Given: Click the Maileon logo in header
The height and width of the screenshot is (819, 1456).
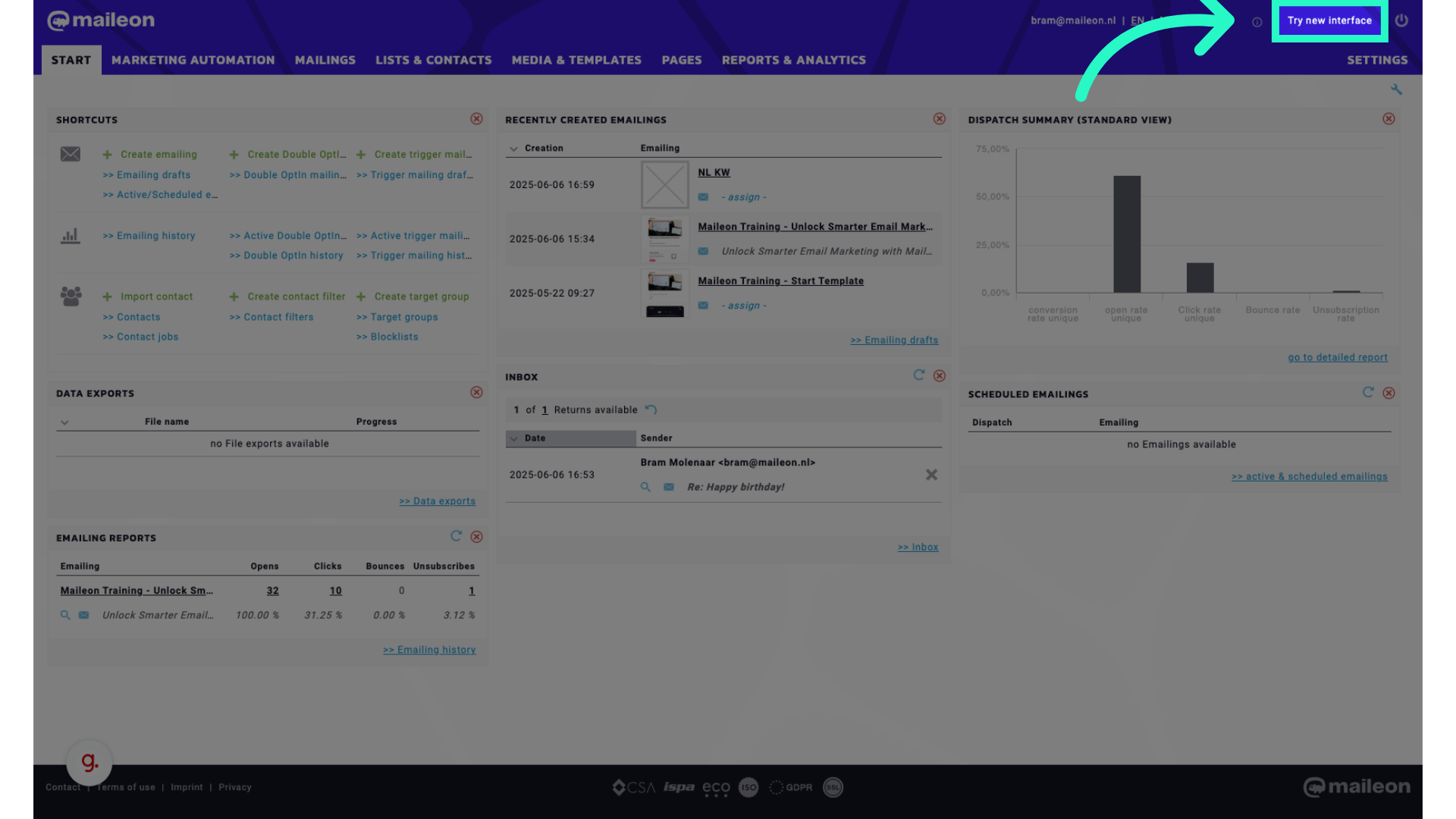Looking at the screenshot, I should click(x=101, y=20).
